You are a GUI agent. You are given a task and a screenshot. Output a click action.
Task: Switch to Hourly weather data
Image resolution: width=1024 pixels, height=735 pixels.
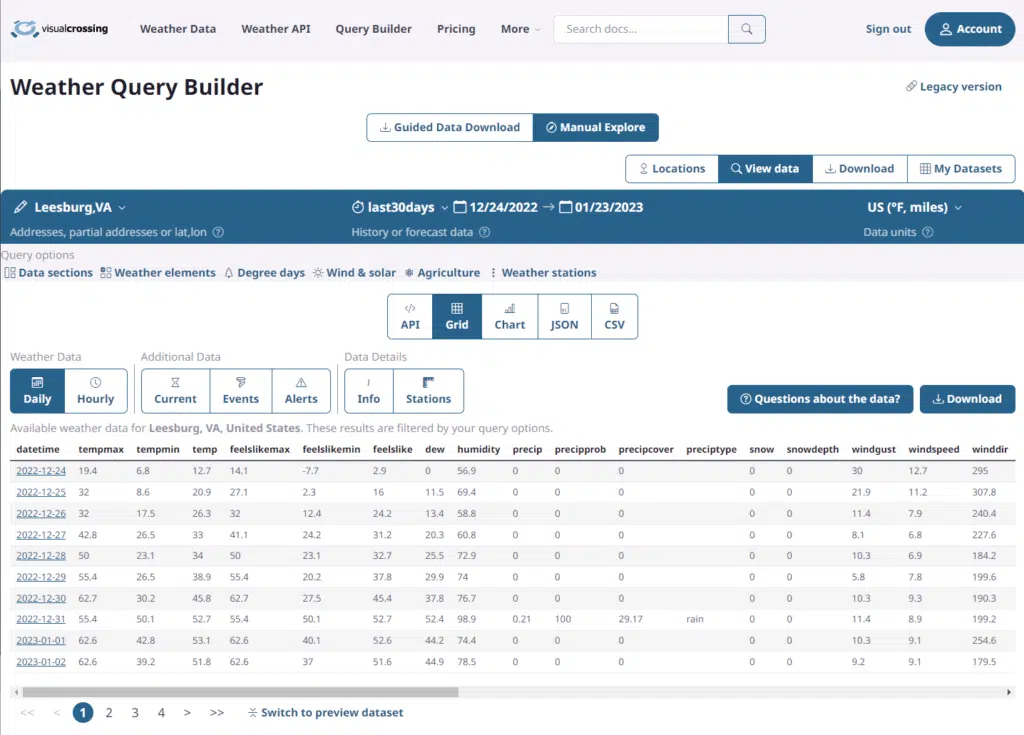tap(96, 390)
